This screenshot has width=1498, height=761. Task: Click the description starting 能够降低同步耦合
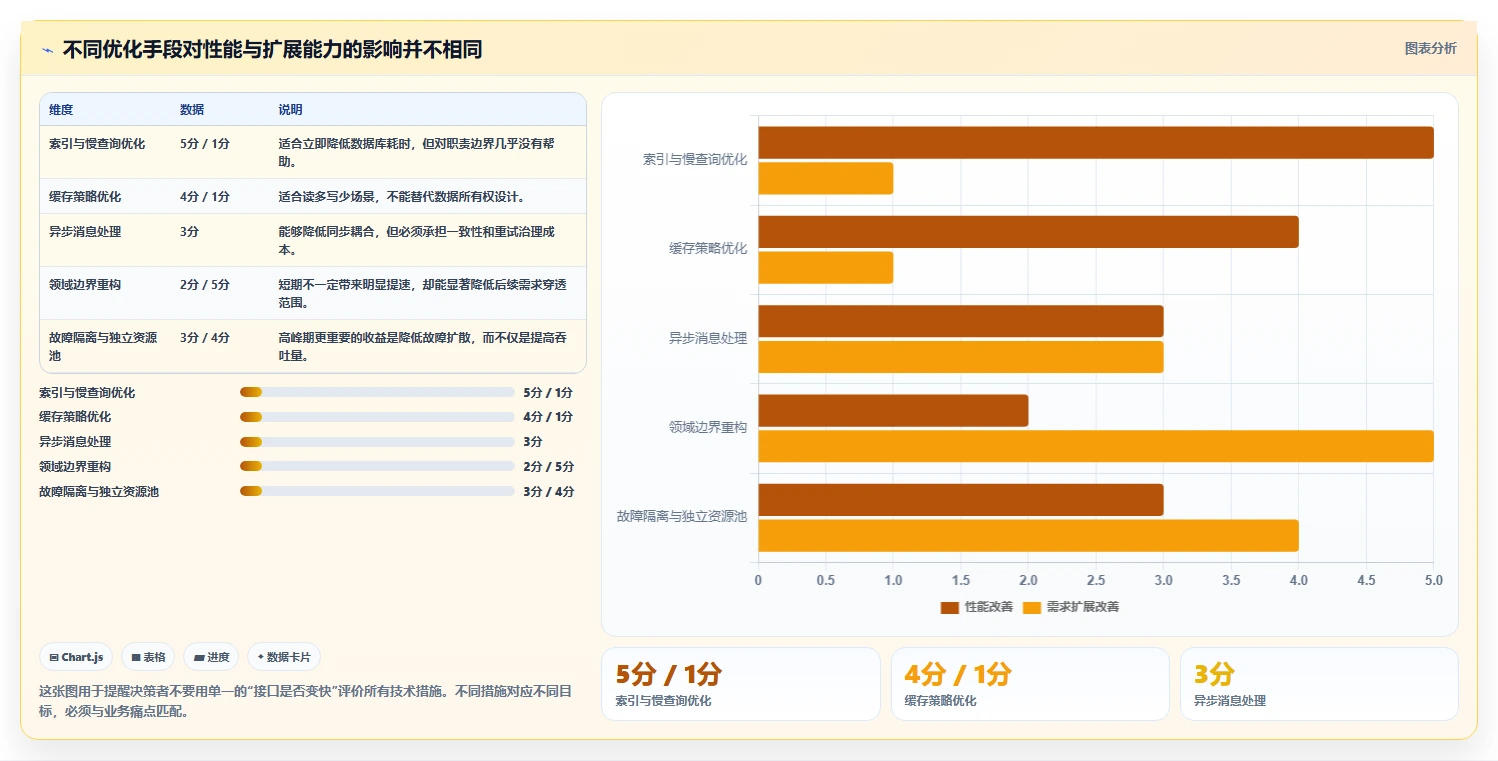418,240
